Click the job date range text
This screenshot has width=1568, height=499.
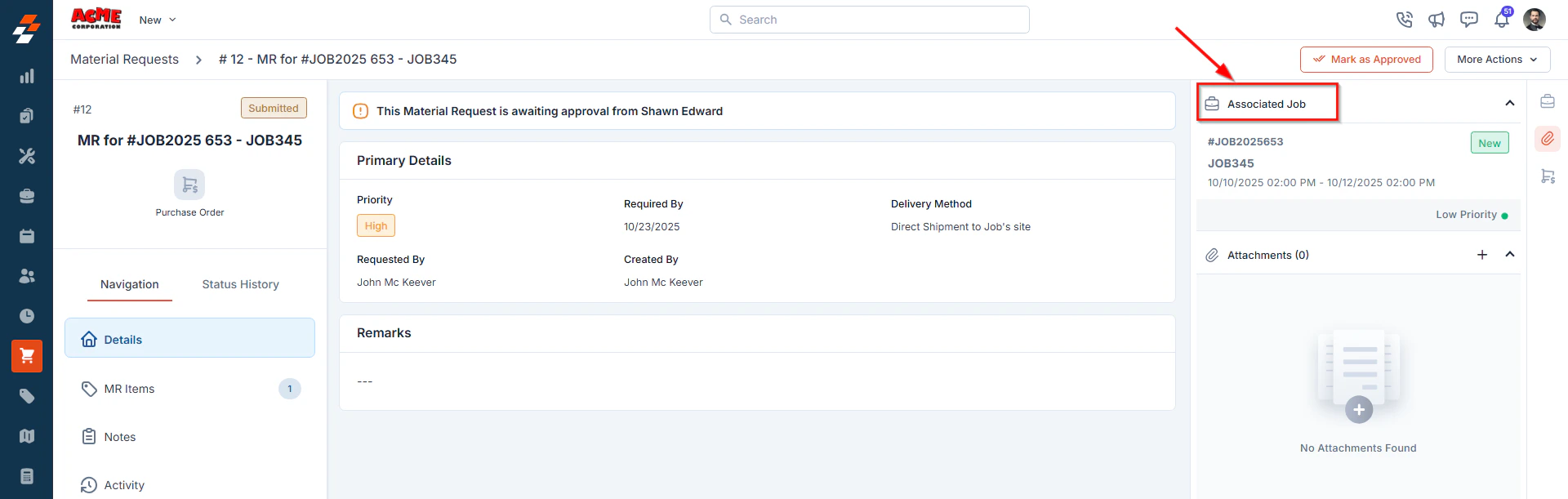(1321, 183)
